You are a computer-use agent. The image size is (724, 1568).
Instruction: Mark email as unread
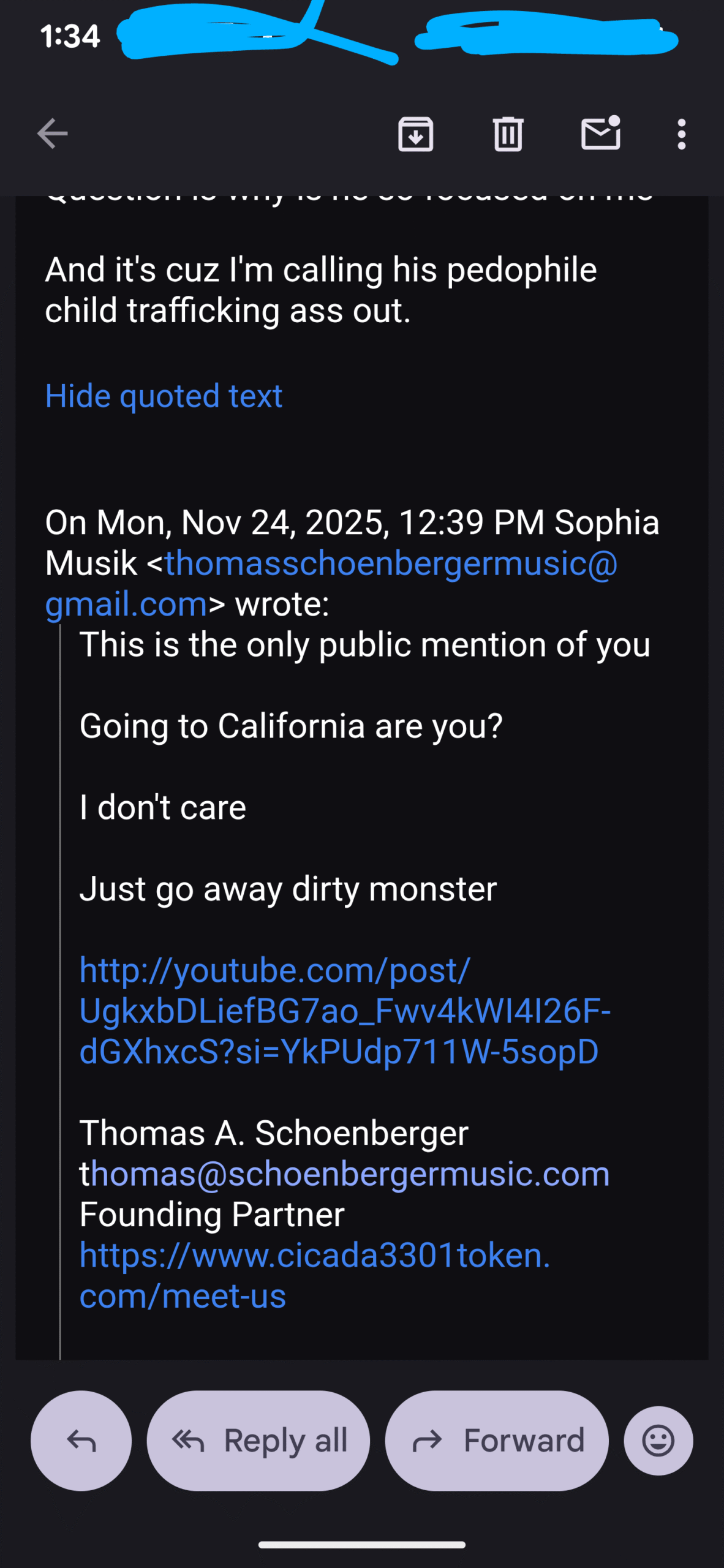click(x=601, y=134)
